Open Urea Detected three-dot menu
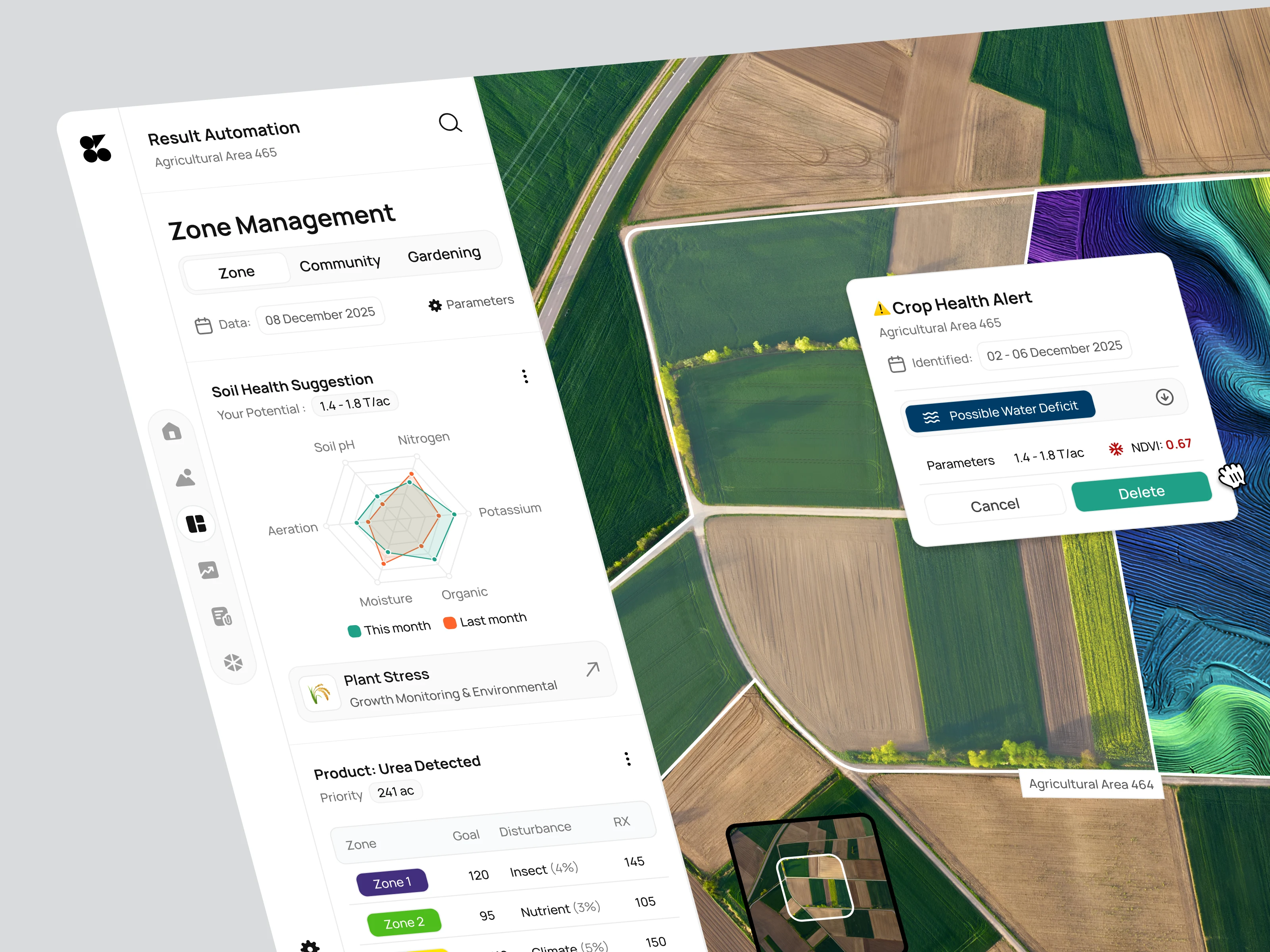Image resolution: width=1270 pixels, height=952 pixels. pos(627,758)
